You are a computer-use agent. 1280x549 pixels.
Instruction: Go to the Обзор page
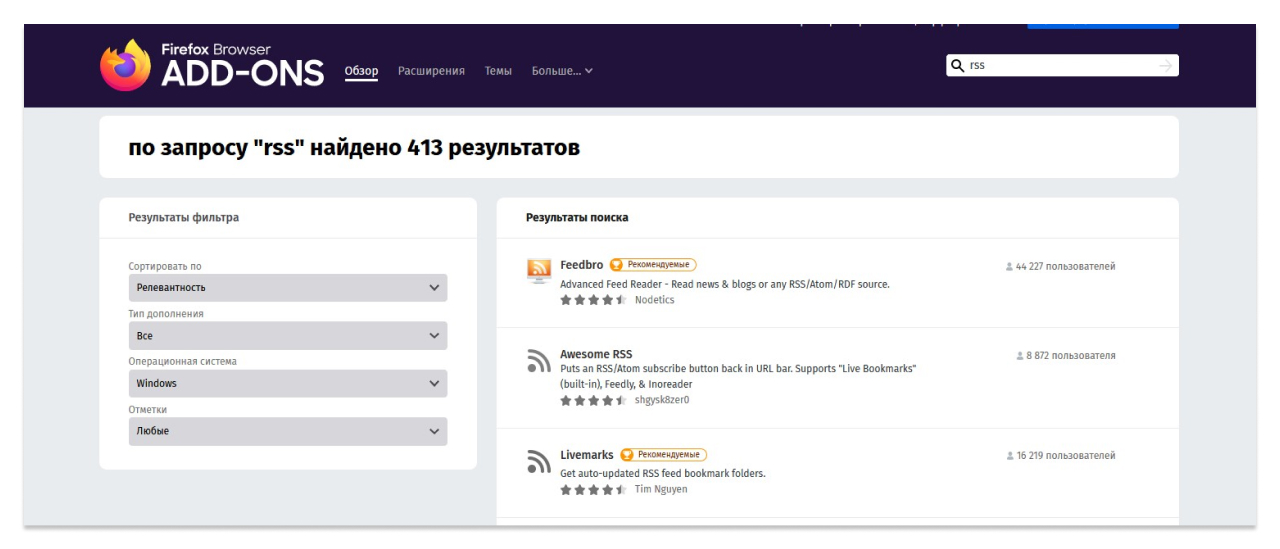tap(361, 71)
